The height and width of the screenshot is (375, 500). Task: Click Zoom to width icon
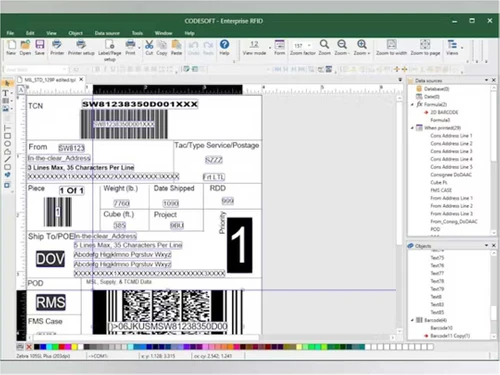tap(391, 44)
